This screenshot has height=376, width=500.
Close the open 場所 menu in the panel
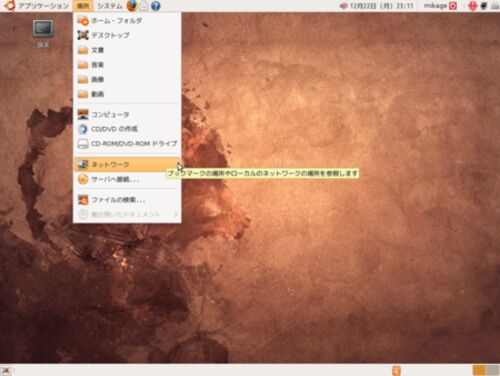[x=83, y=6]
